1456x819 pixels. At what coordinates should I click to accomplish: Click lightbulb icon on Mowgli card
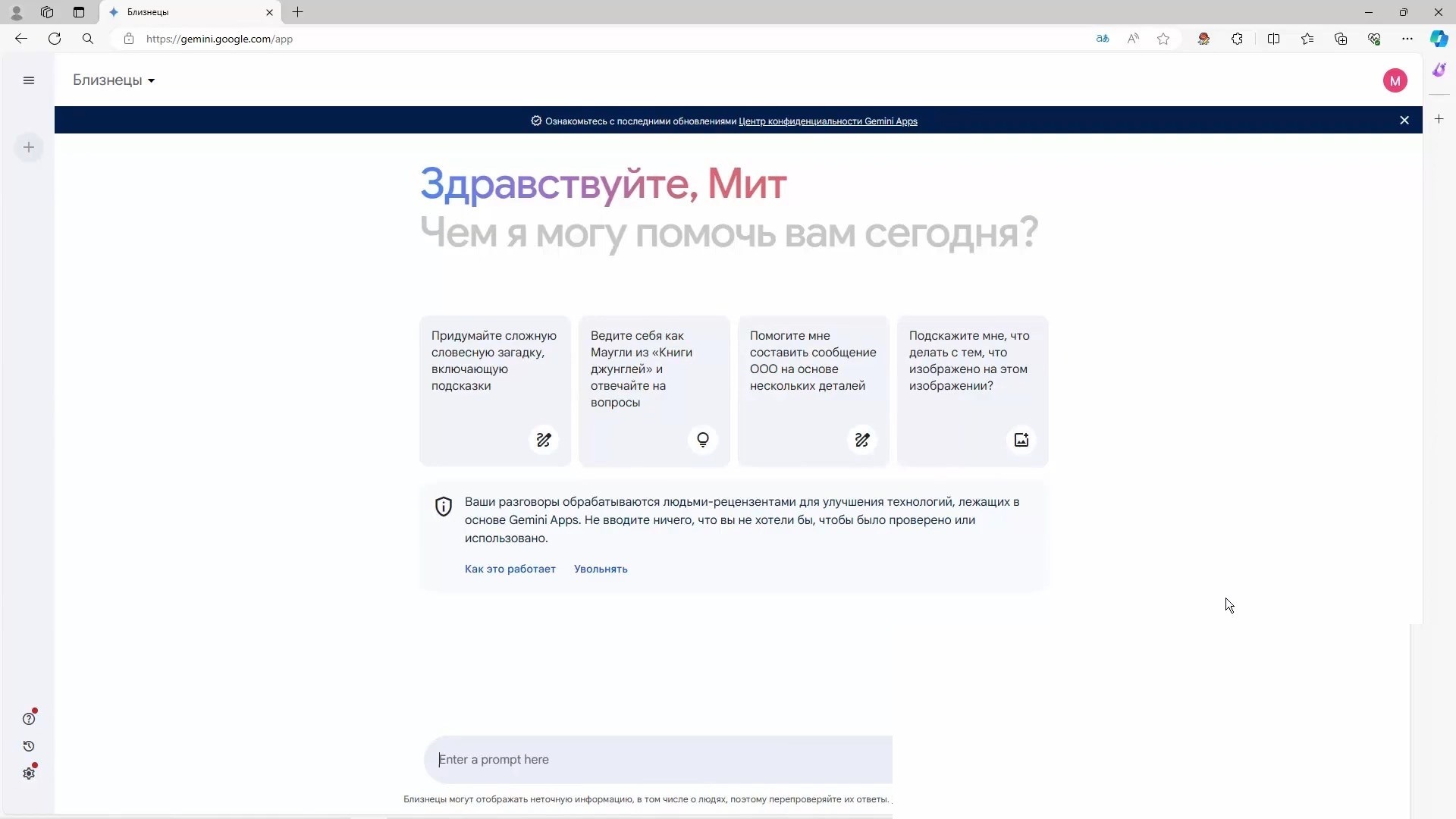(703, 440)
